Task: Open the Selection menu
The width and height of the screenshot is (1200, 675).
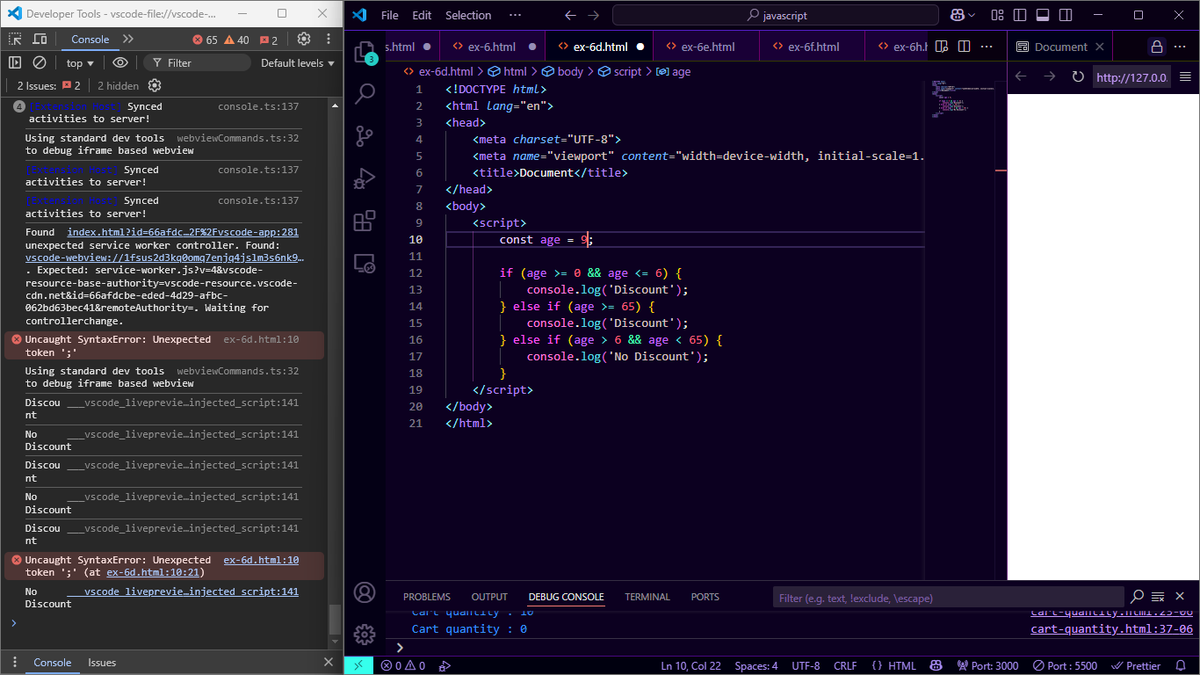Action: (x=468, y=15)
